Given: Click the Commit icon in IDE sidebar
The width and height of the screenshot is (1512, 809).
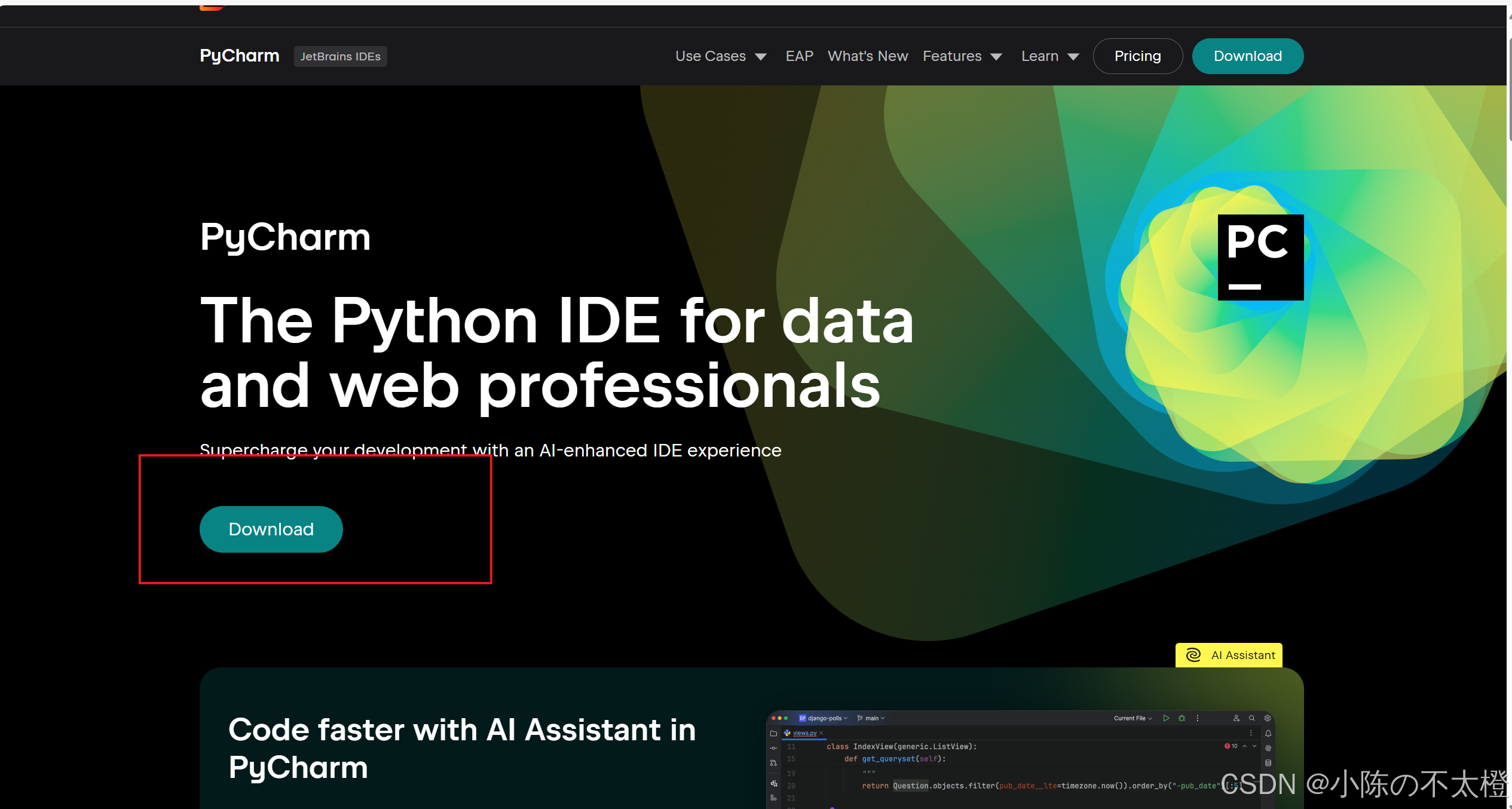Looking at the screenshot, I should (773, 748).
